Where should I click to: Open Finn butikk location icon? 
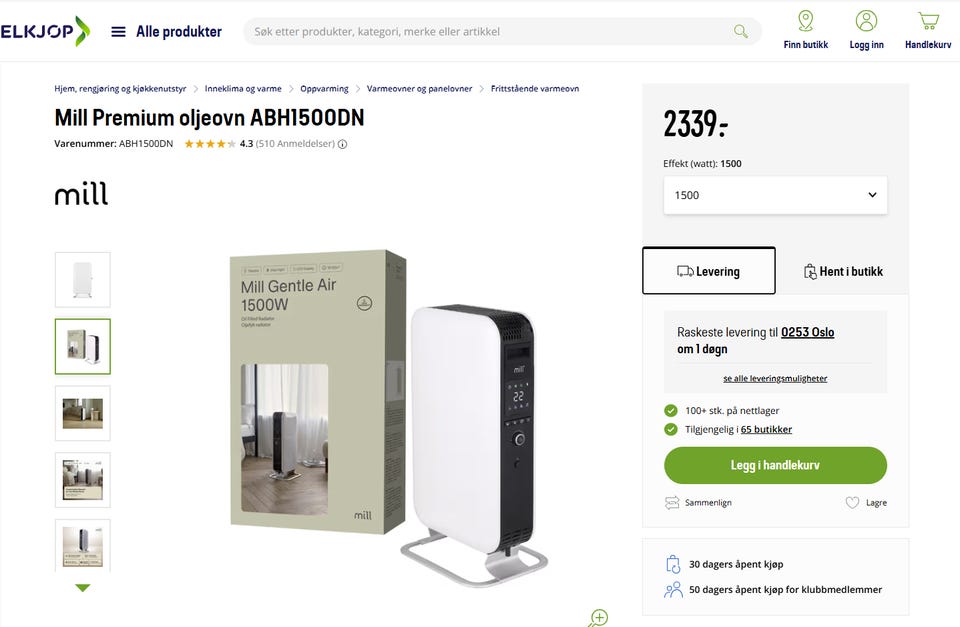pos(806,21)
